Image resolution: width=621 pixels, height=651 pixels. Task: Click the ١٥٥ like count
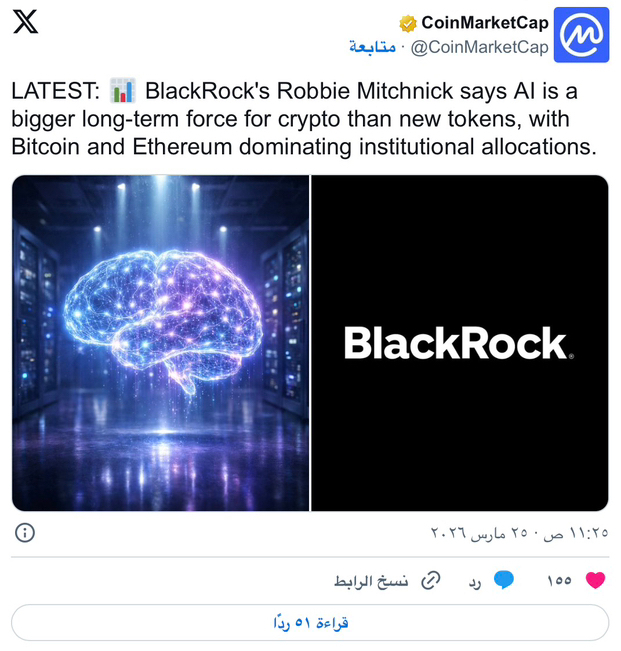click(x=559, y=580)
